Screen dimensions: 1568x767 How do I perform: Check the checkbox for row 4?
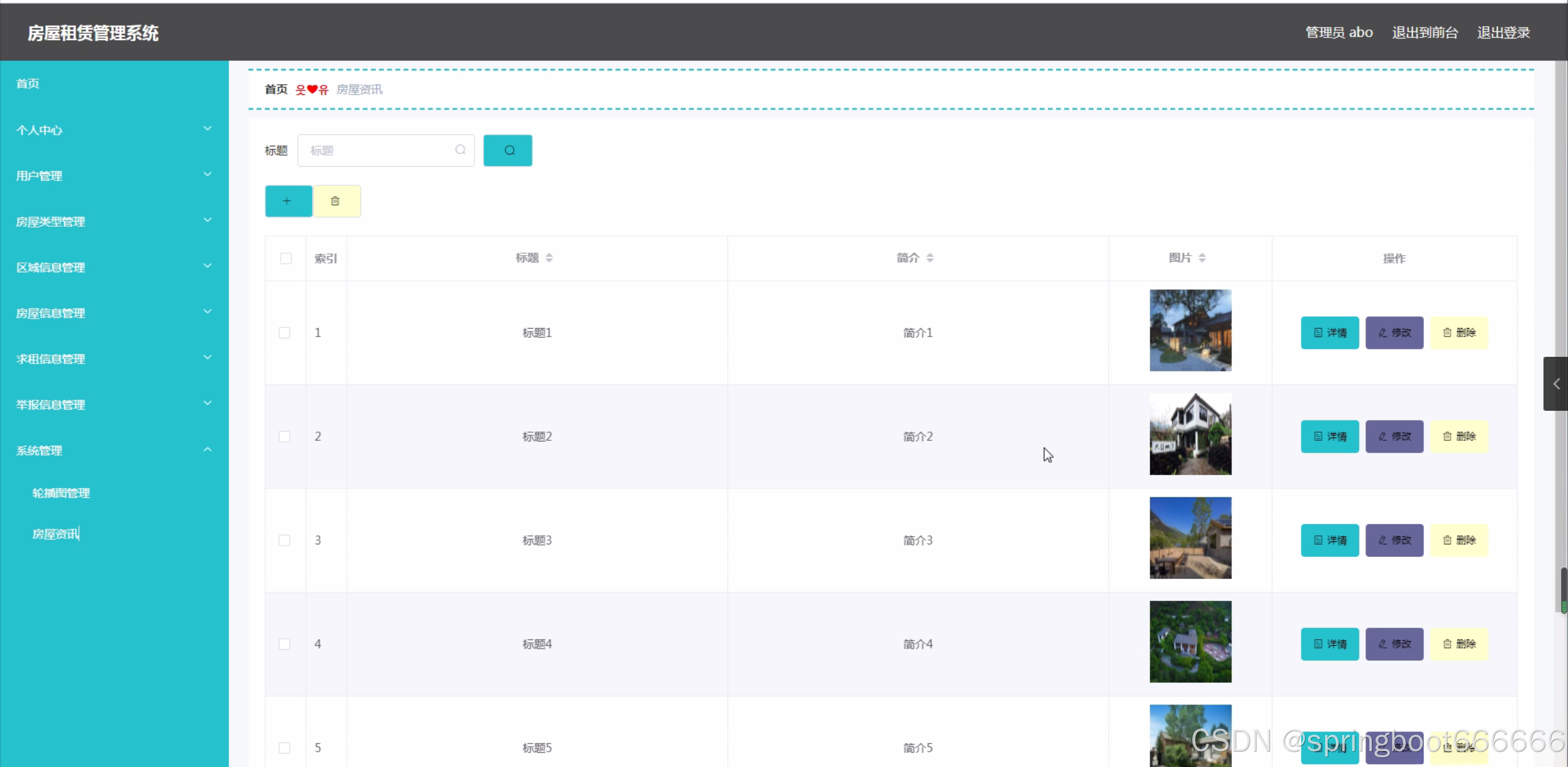(x=284, y=644)
